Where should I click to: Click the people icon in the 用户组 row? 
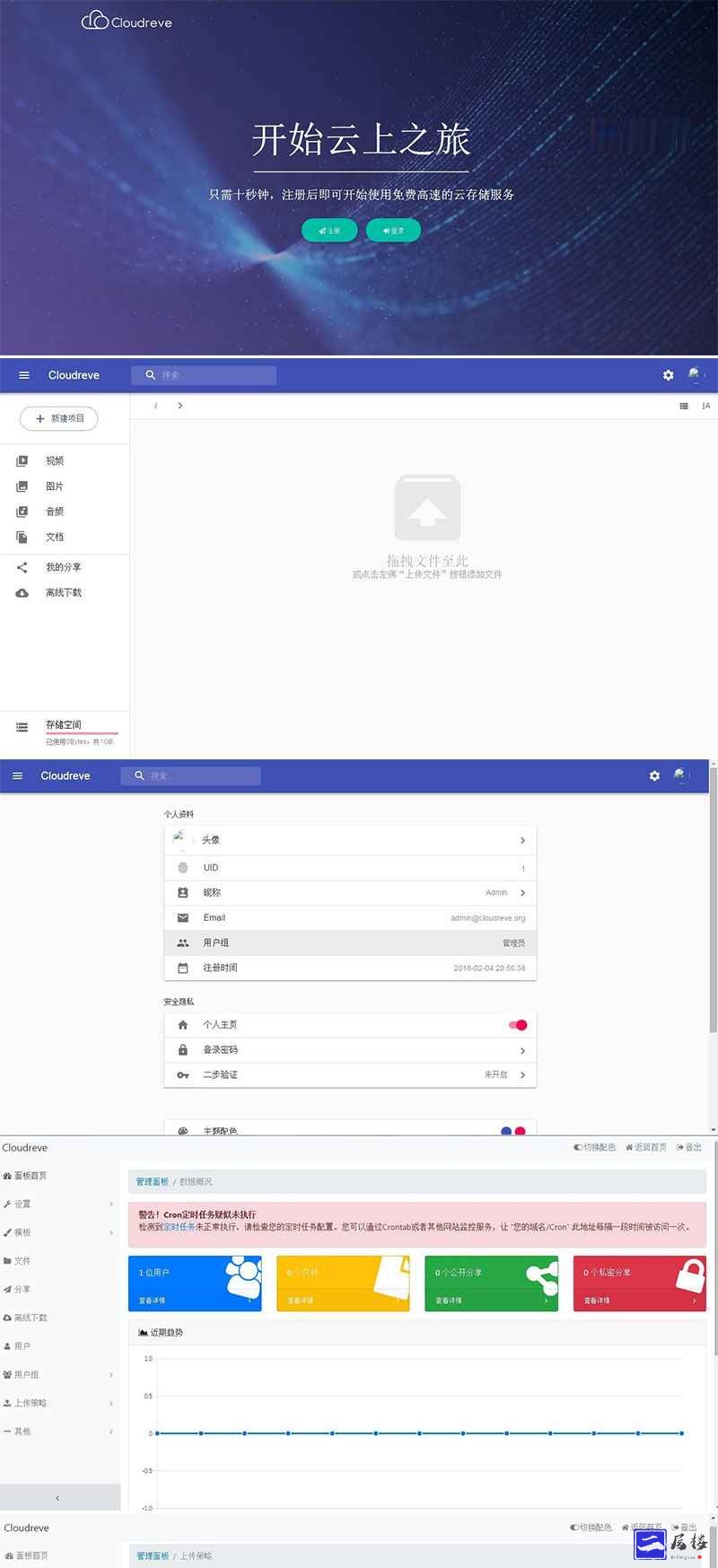[x=183, y=943]
